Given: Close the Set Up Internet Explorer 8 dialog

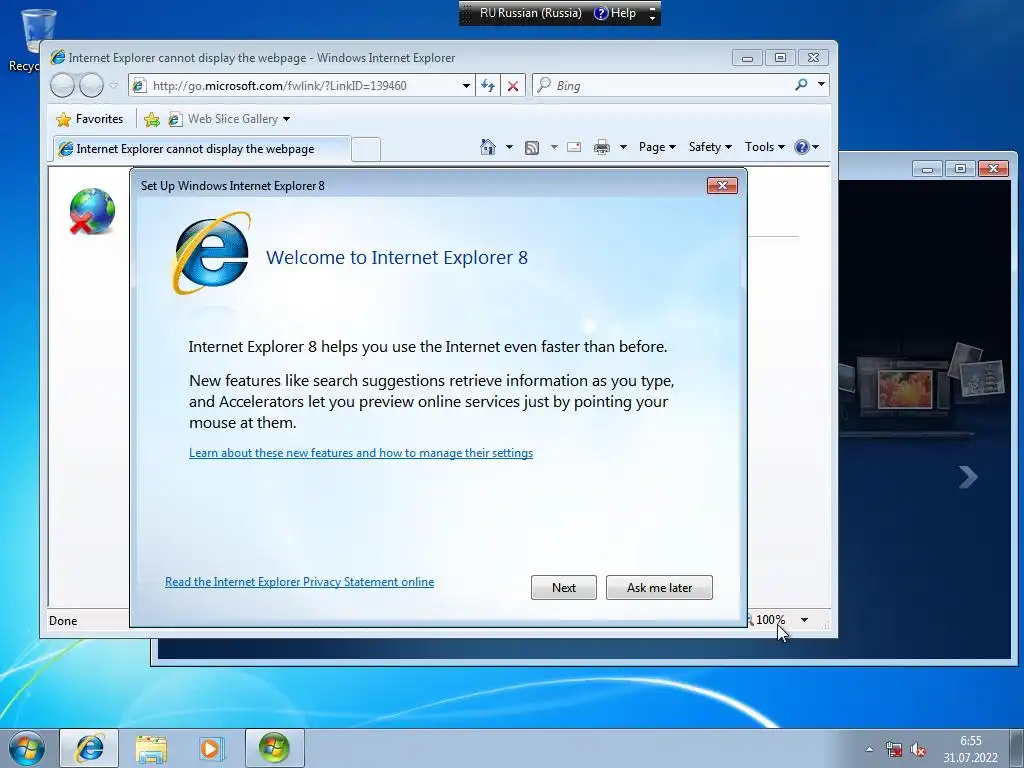Looking at the screenshot, I should [x=722, y=185].
